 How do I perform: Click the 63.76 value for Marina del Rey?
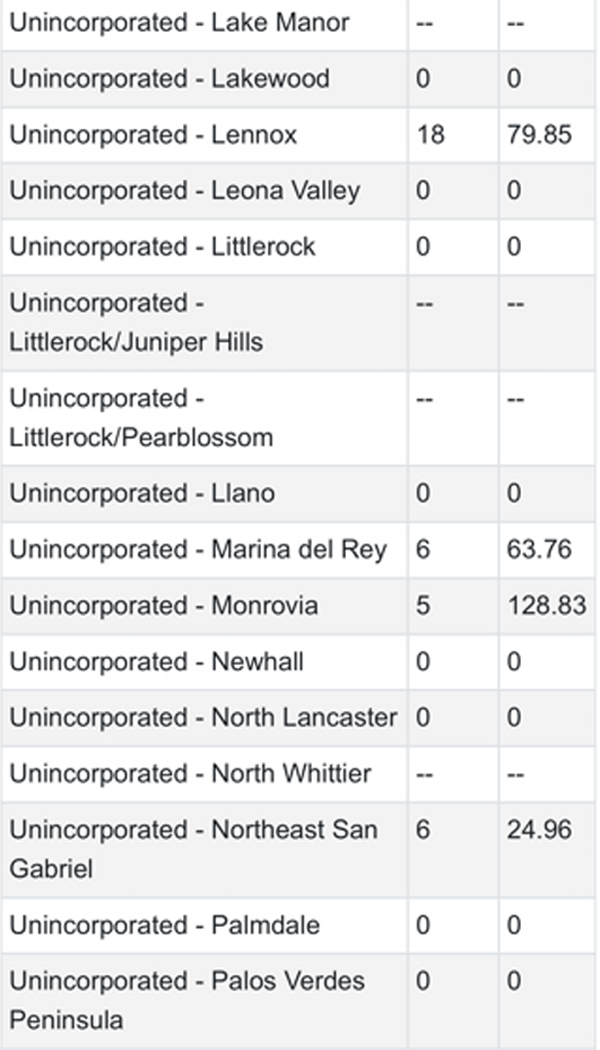539,550
